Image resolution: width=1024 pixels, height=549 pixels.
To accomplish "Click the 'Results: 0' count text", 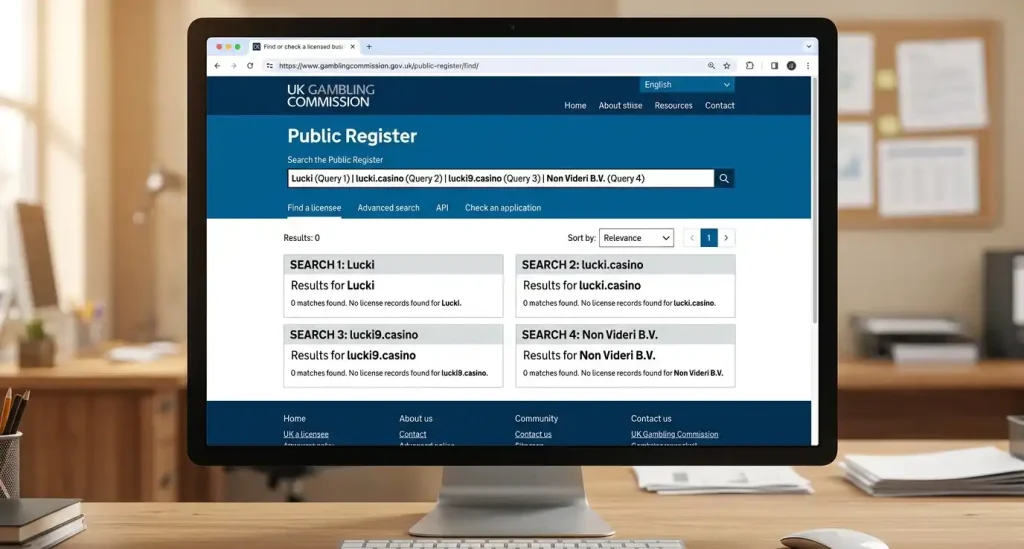I will click(302, 238).
